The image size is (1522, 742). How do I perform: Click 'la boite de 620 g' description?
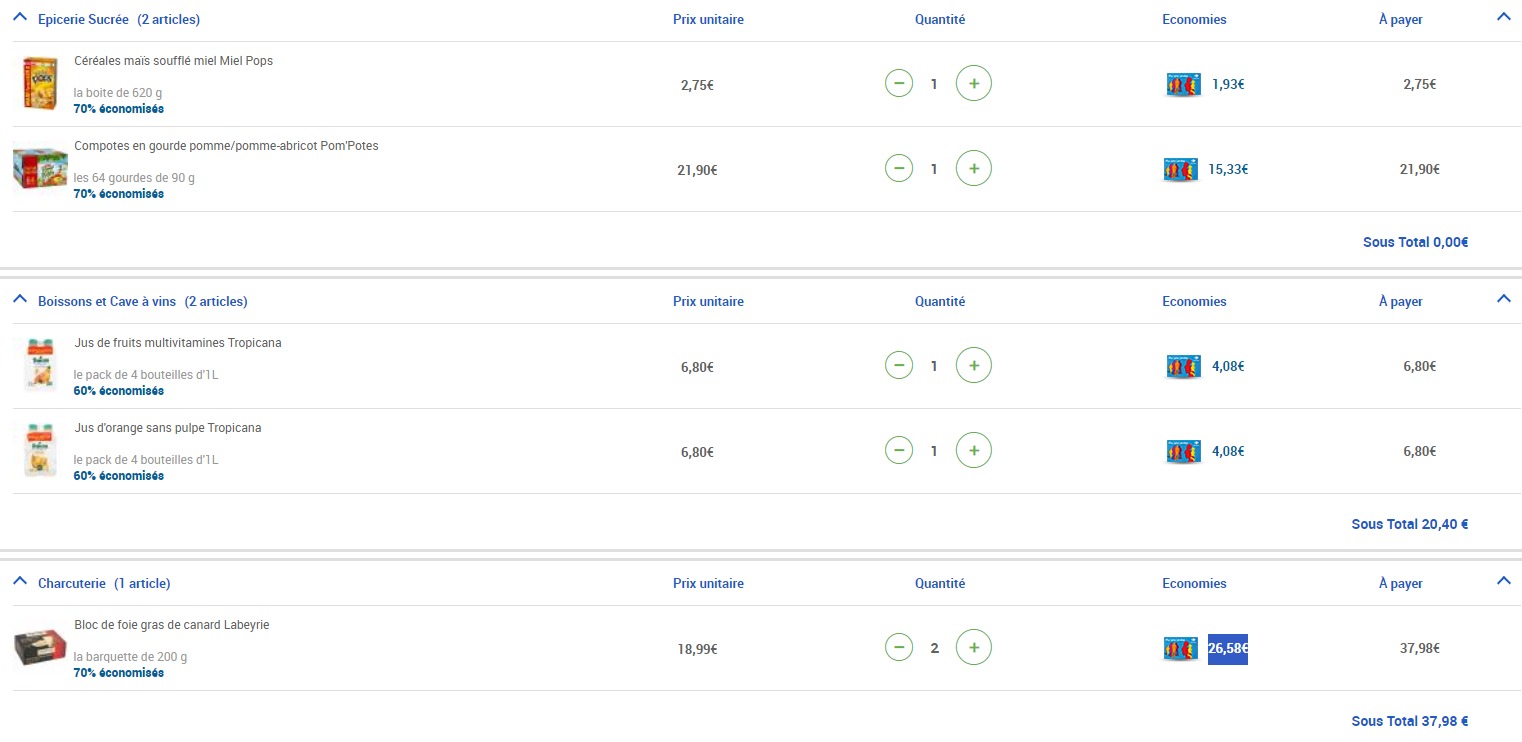(x=118, y=93)
